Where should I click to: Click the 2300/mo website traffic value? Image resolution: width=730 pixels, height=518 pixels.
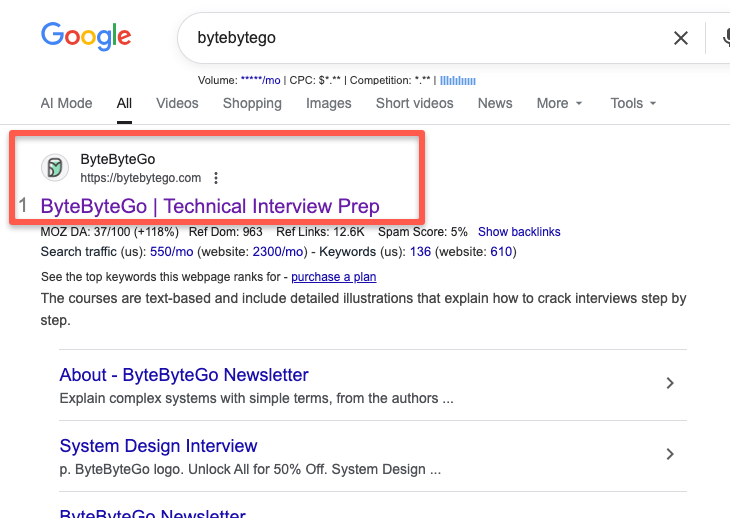(x=277, y=252)
